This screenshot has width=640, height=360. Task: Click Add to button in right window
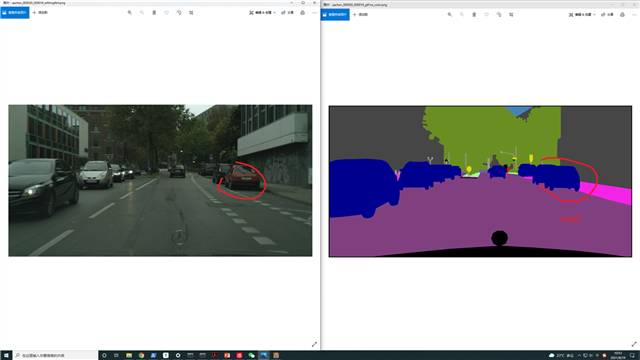360,15
